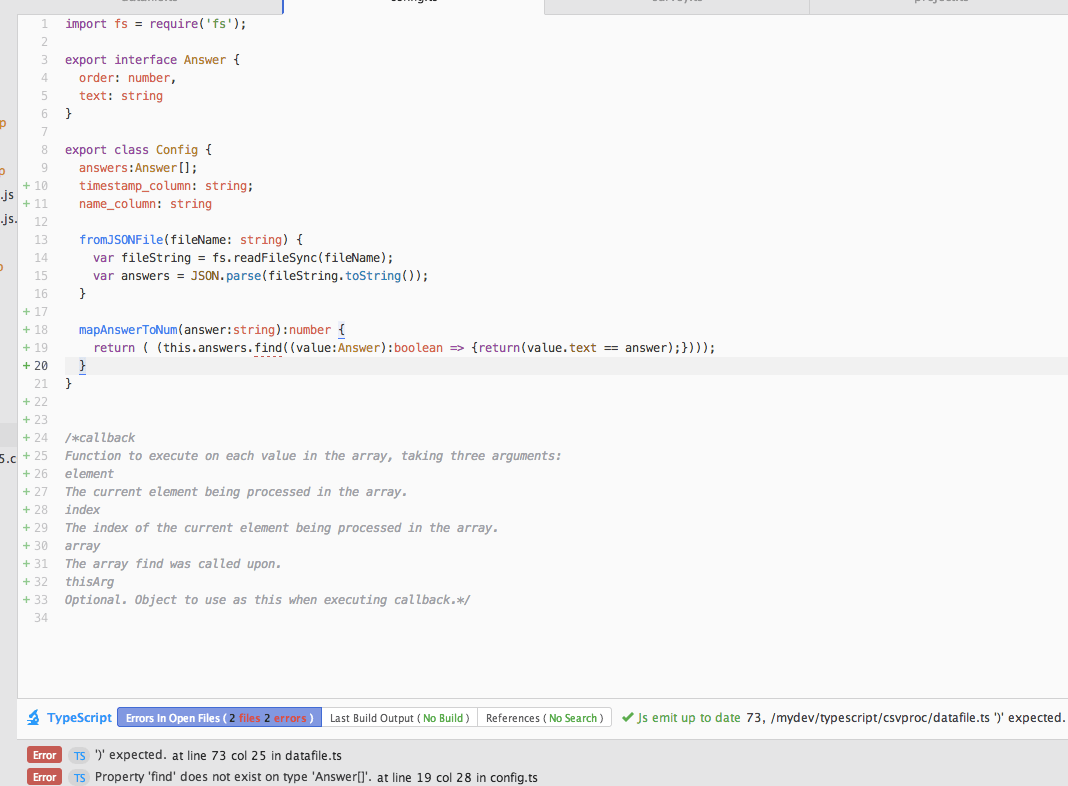Click the TS badge on the "')' expected" error

click(80, 755)
